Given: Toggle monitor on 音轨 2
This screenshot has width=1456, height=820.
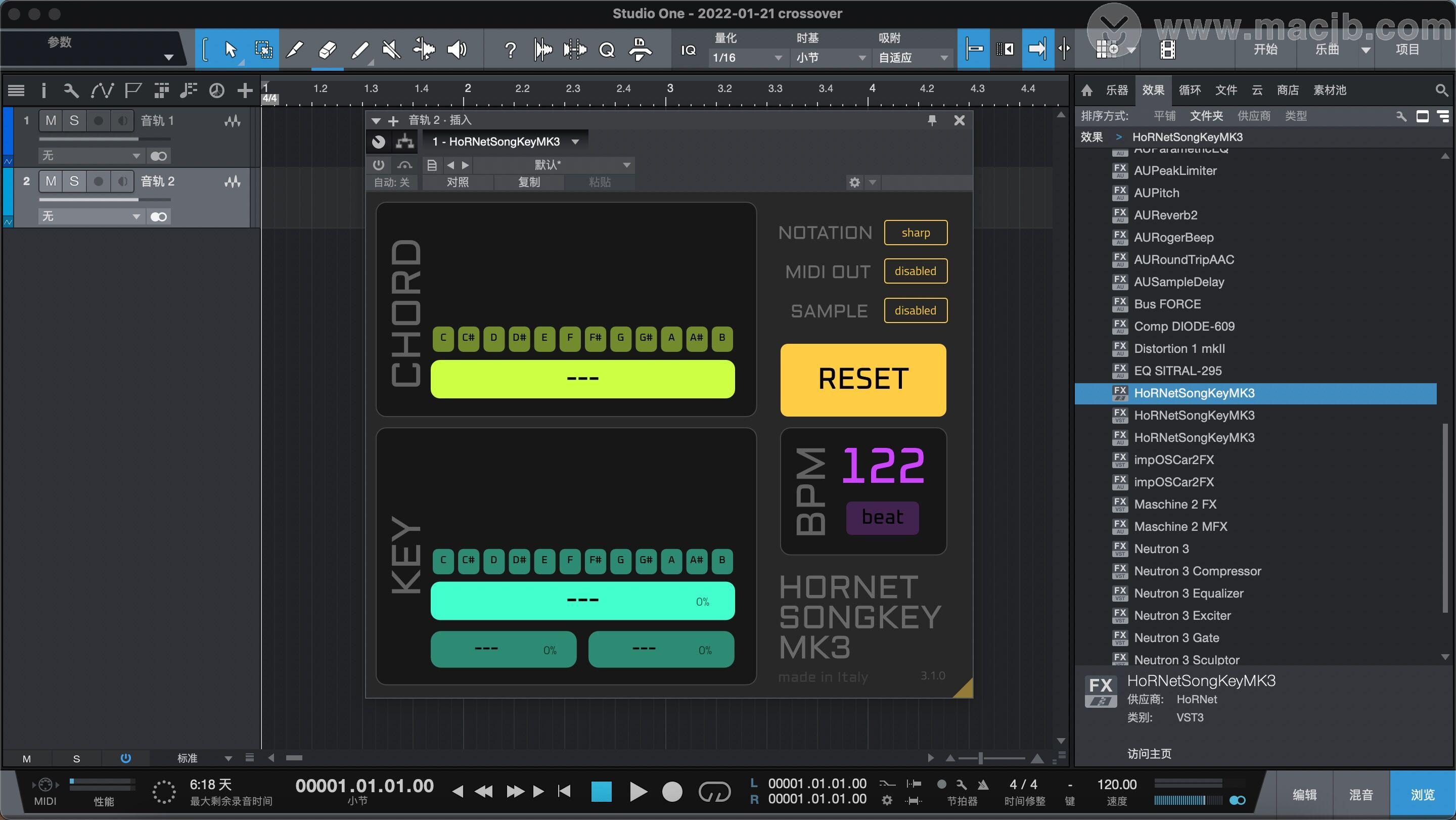Looking at the screenshot, I should 122,181.
